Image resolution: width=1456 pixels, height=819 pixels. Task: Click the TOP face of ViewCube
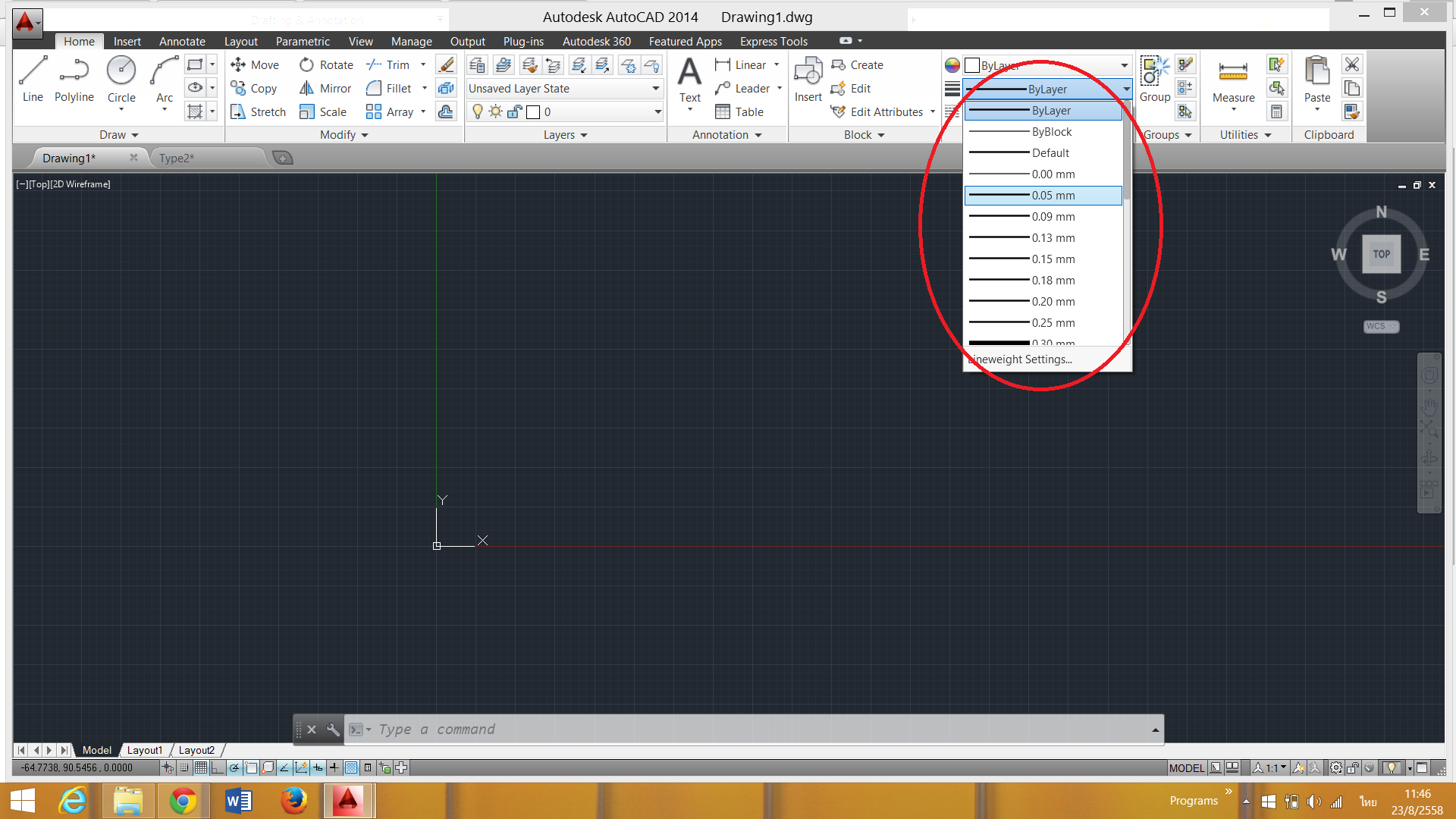point(1381,254)
